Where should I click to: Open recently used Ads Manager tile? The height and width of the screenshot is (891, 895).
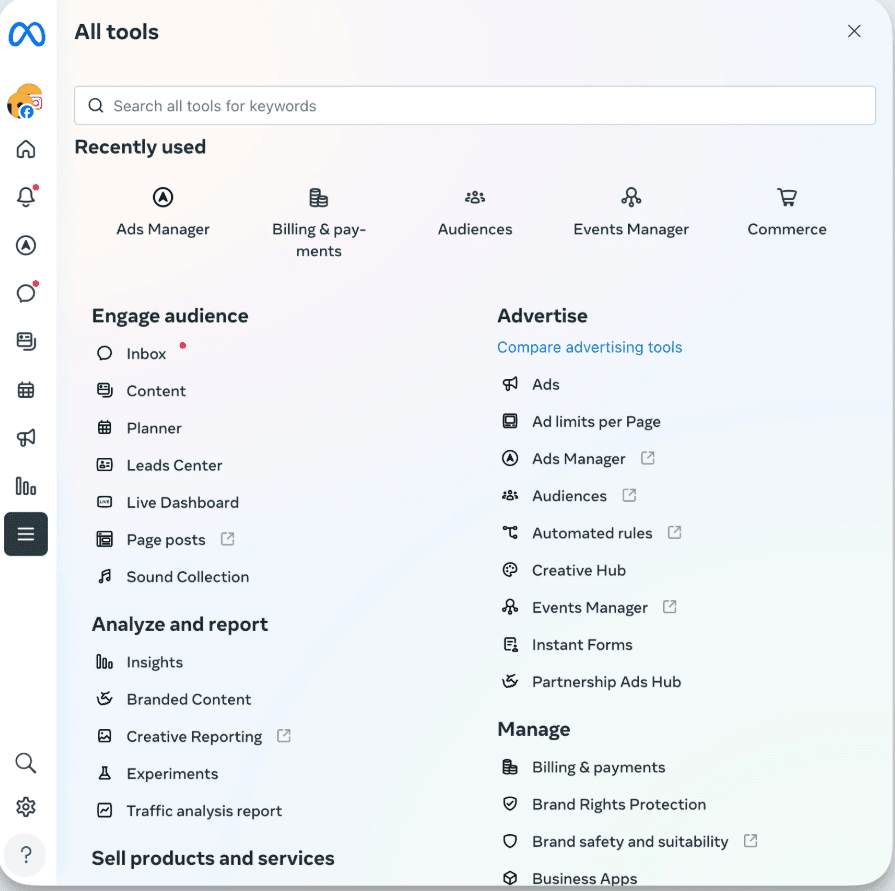(163, 212)
